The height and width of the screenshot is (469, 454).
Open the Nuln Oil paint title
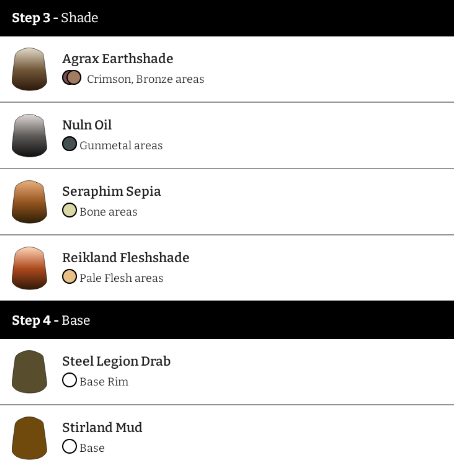[87, 125]
